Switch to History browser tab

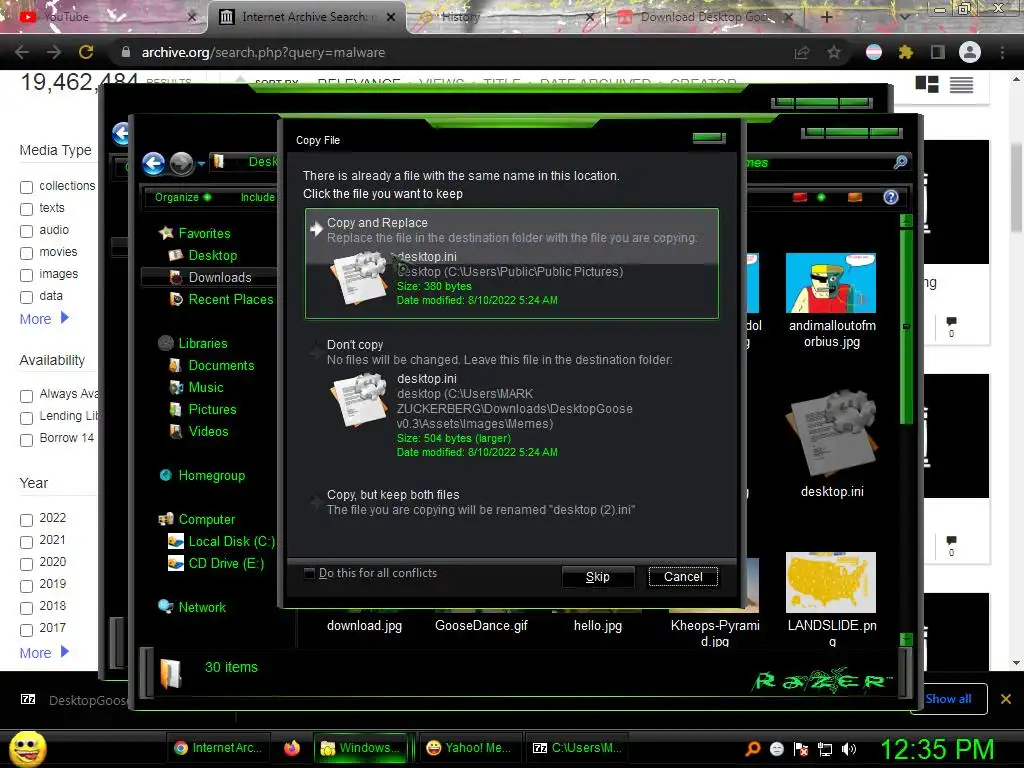click(x=506, y=17)
